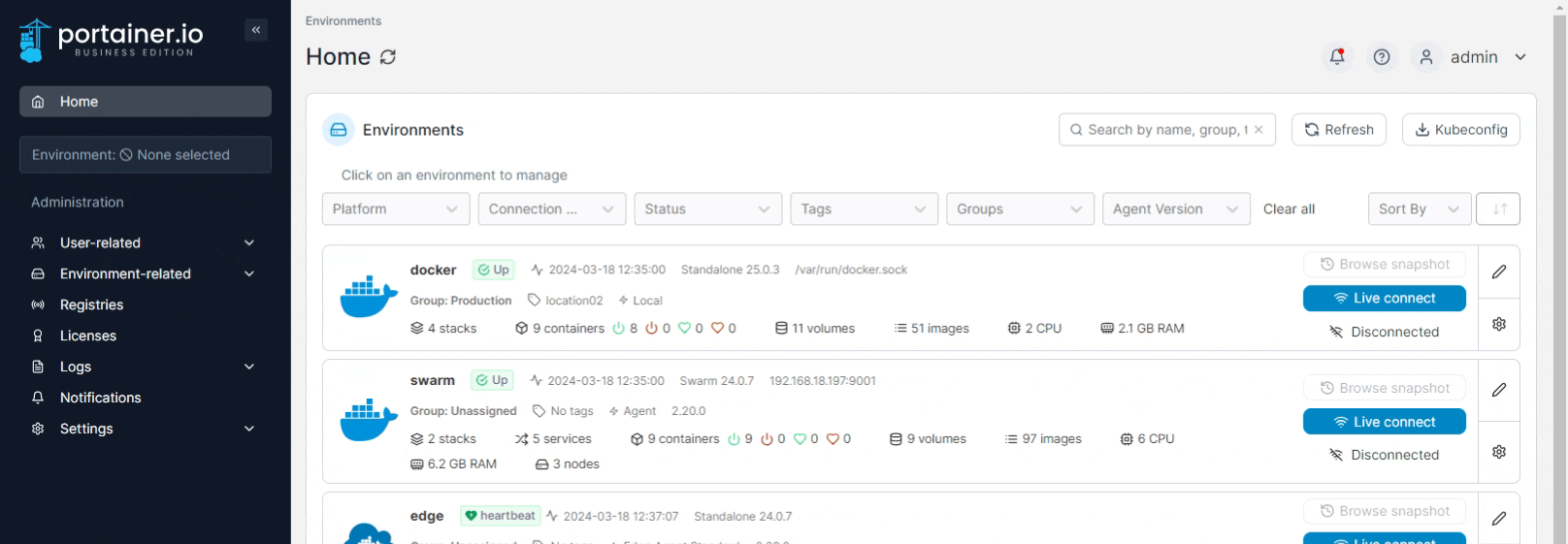Open Registries in the sidebar
1568x544 pixels.
tap(91, 304)
